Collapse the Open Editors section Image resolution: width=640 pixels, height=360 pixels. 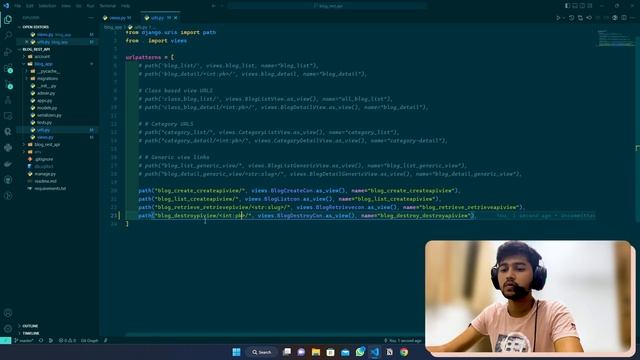coord(57,27)
